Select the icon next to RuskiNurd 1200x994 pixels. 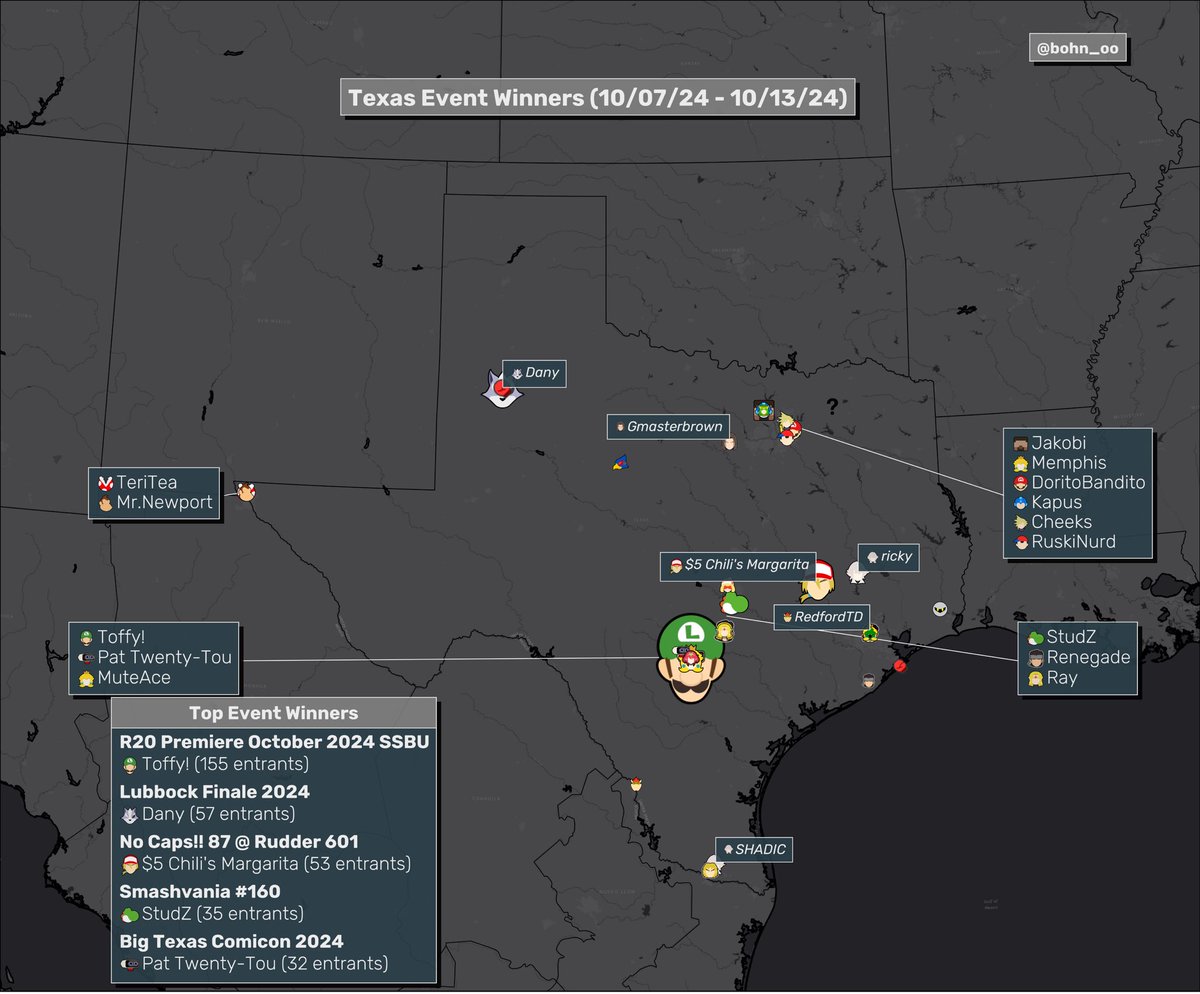coord(1020,543)
